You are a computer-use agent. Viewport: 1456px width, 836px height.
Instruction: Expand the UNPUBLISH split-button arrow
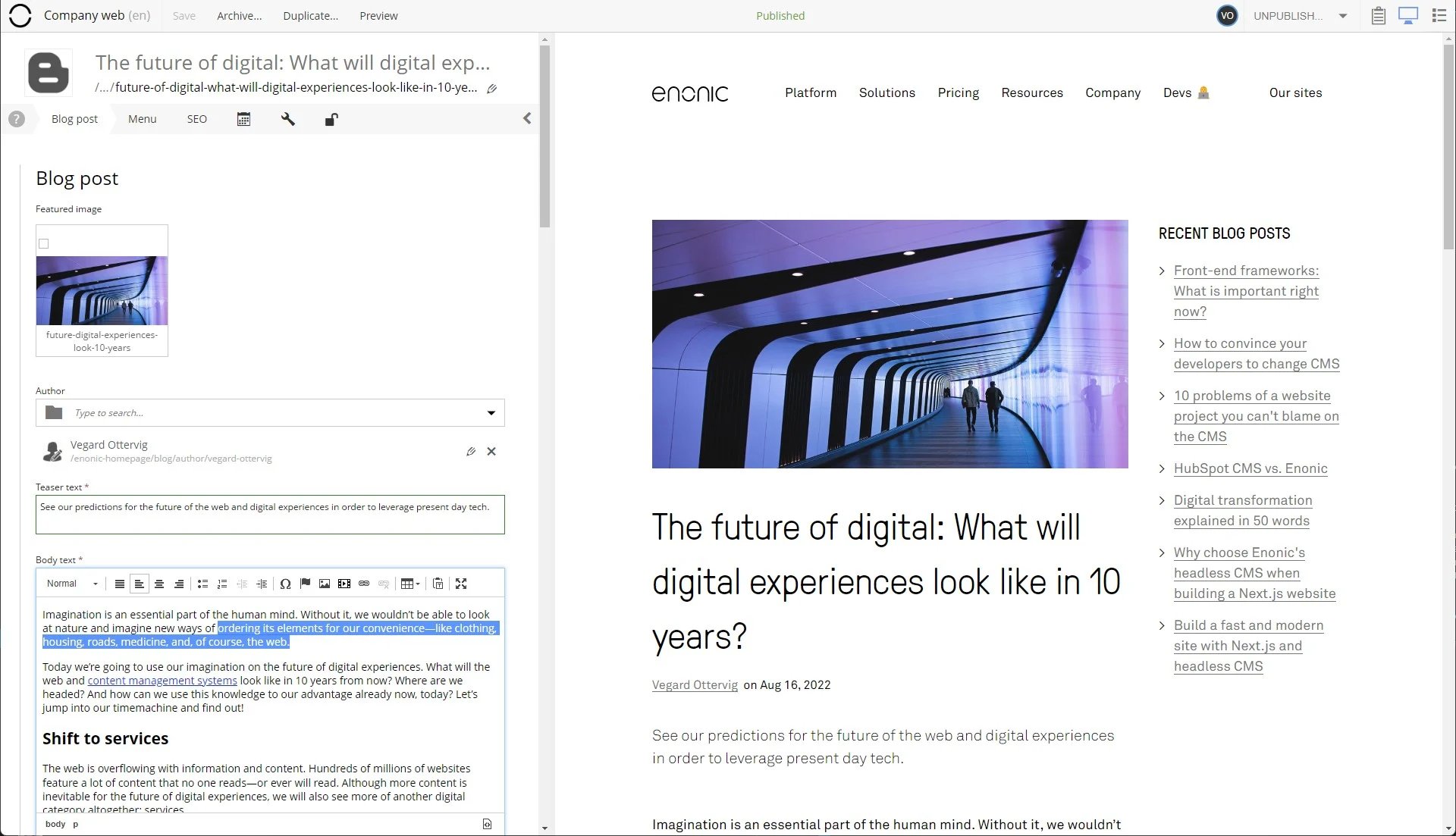(x=1343, y=15)
